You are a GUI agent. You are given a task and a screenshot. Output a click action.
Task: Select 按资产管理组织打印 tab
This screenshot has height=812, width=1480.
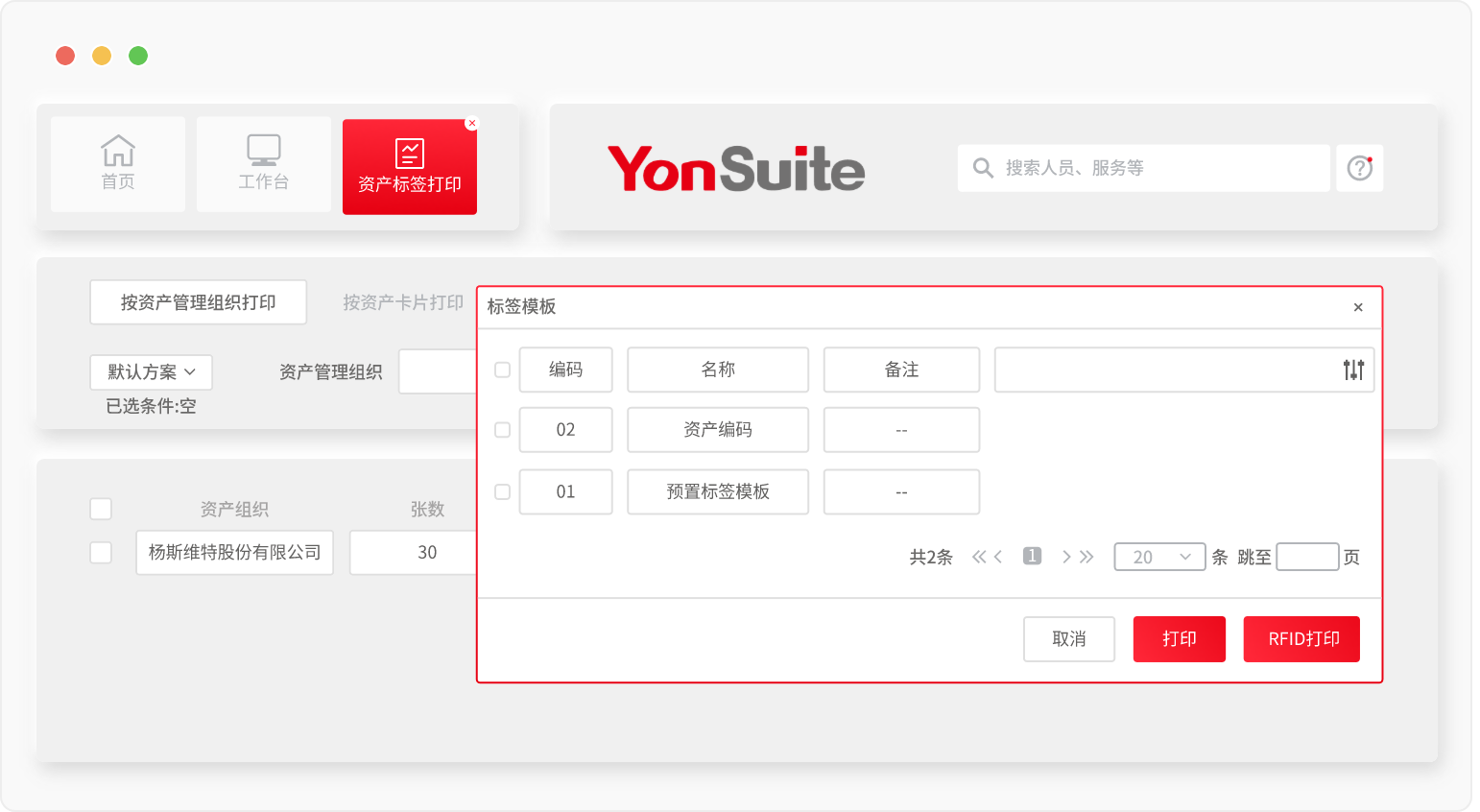point(198,302)
